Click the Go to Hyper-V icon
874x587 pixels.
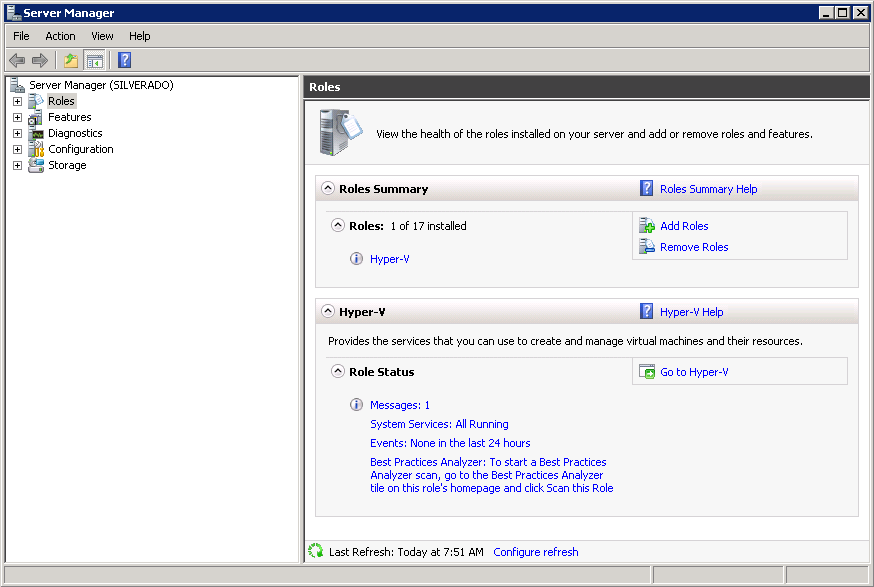tap(647, 371)
